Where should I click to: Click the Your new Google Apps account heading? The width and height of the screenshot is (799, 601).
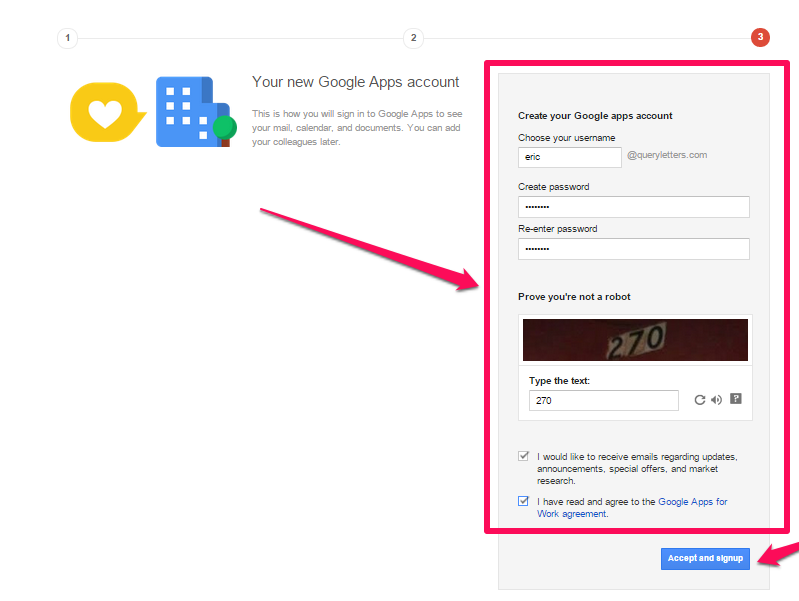pos(356,82)
